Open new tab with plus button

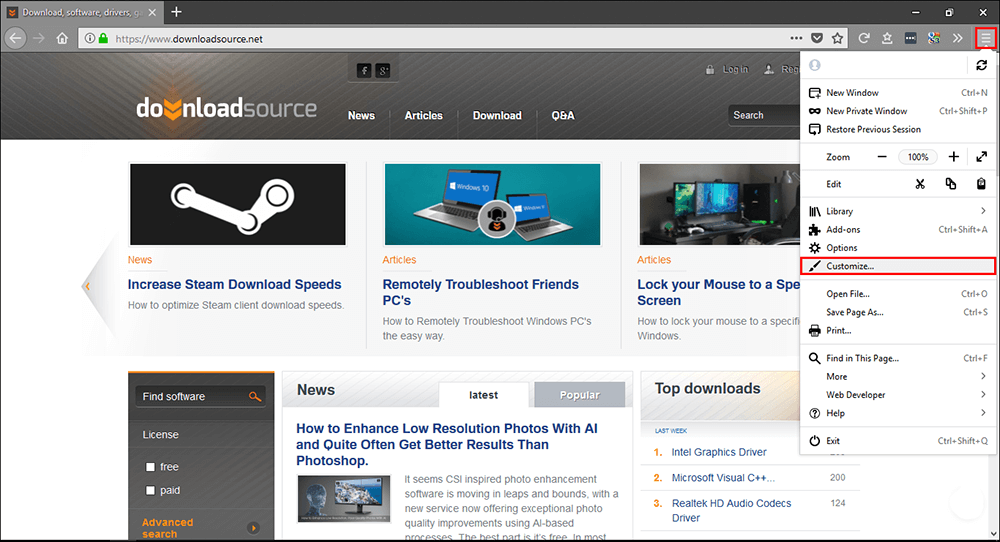(x=176, y=11)
